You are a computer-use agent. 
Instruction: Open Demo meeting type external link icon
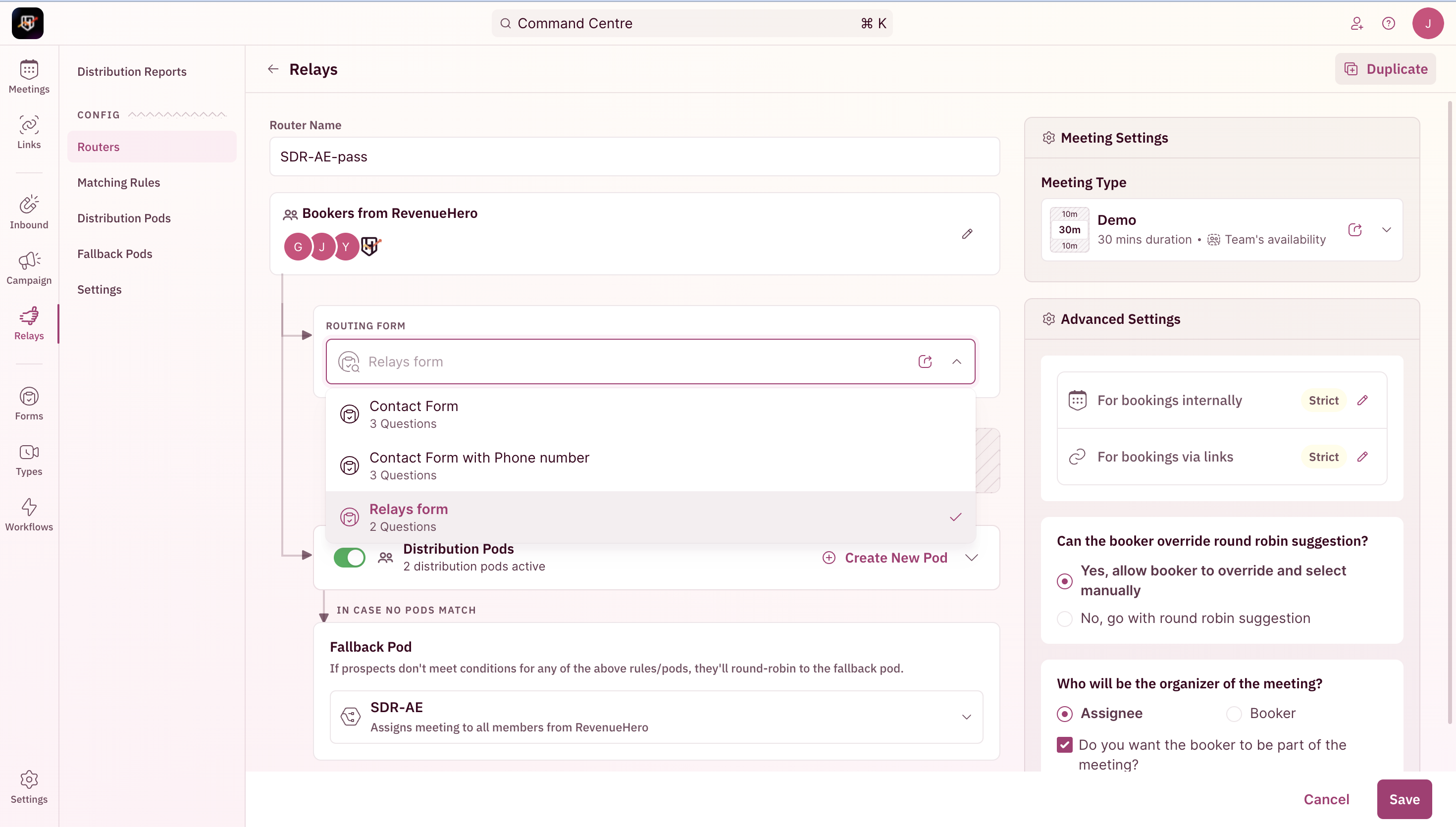(1355, 230)
